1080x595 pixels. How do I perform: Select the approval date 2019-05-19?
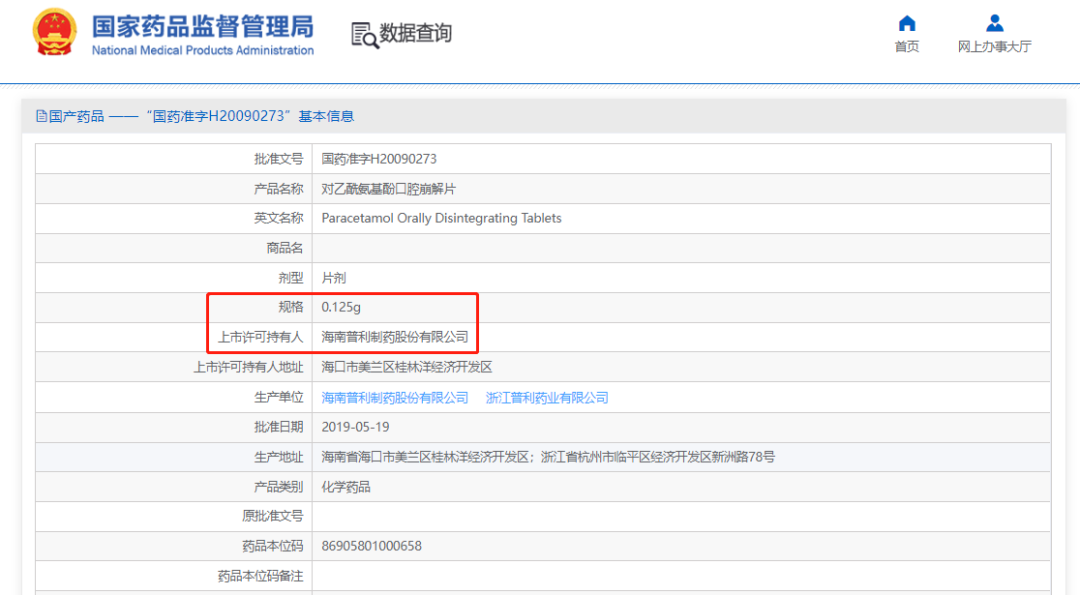[355, 427]
